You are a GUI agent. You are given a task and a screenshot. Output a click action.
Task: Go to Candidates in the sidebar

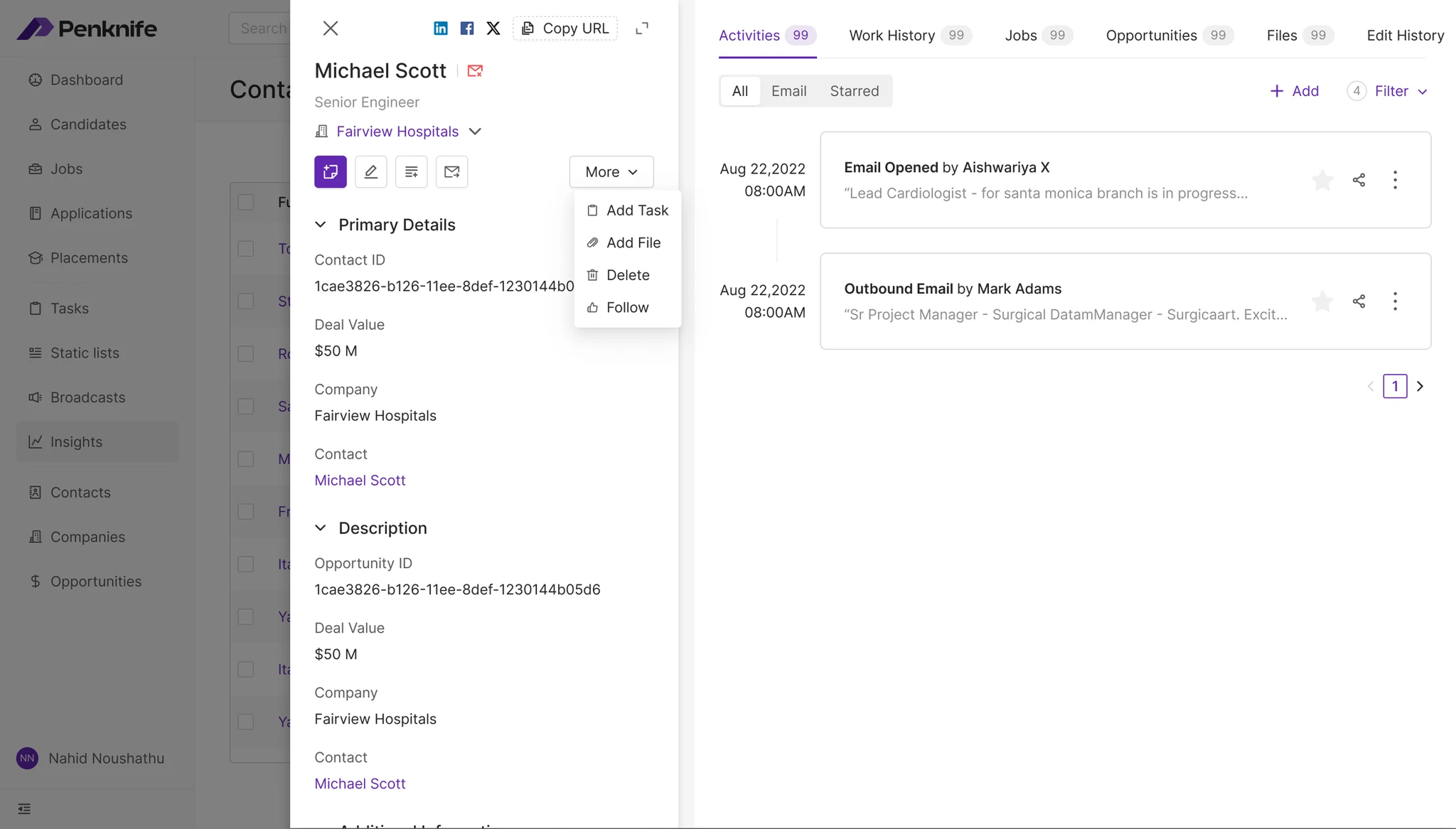pyautogui.click(x=97, y=124)
